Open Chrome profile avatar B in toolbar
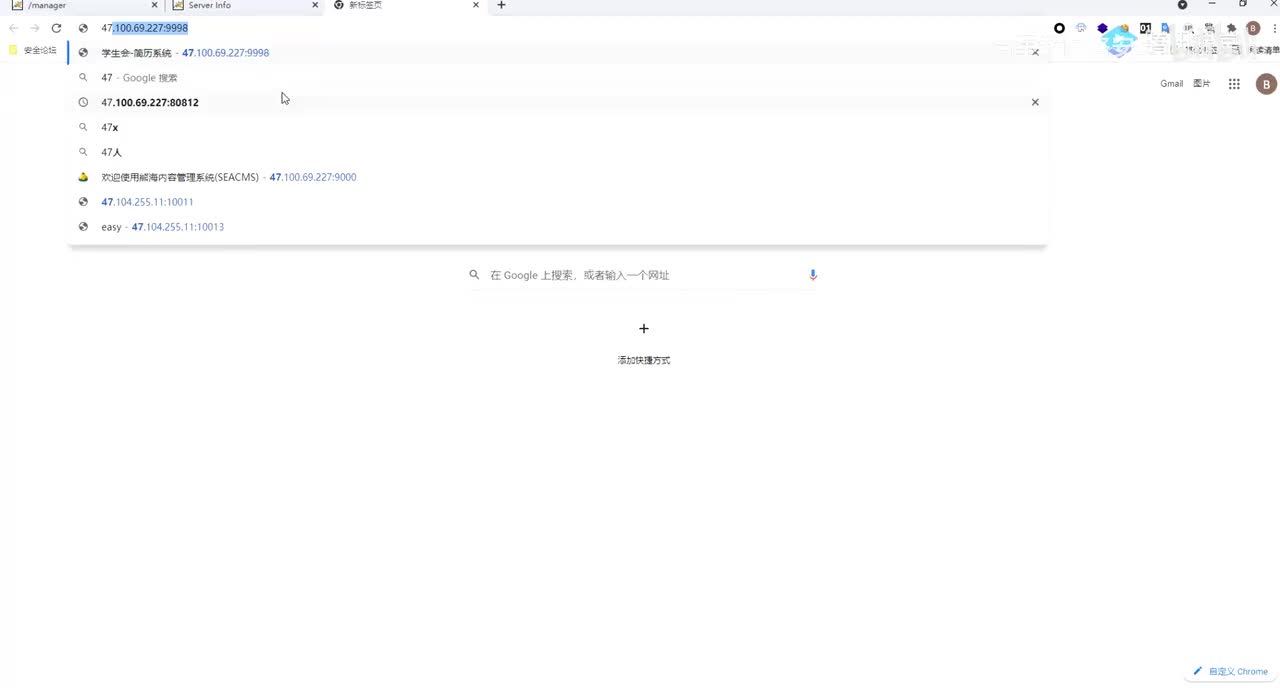Screen dimensions: 1280x688 (1253, 28)
